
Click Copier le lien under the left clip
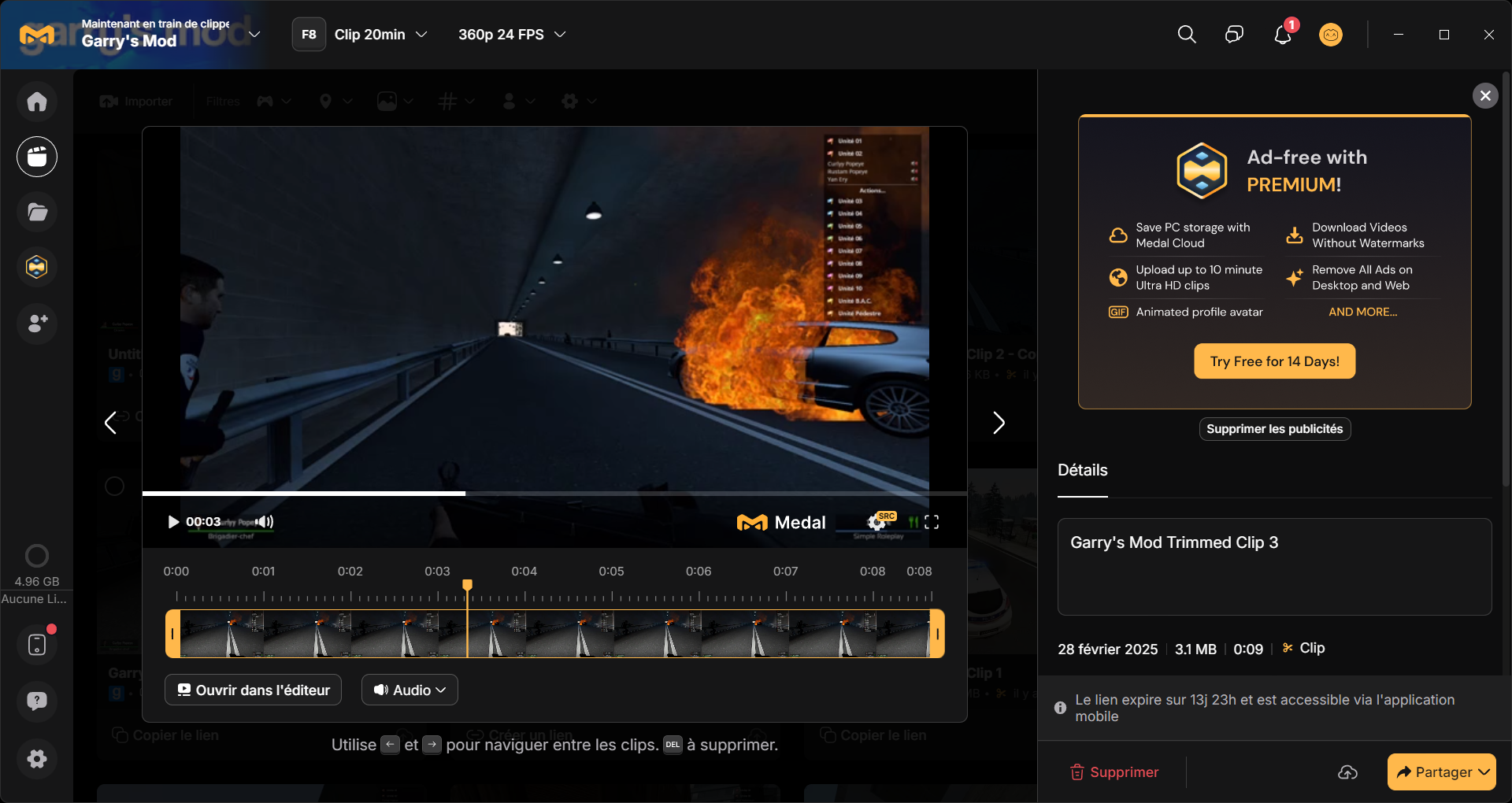(x=165, y=735)
